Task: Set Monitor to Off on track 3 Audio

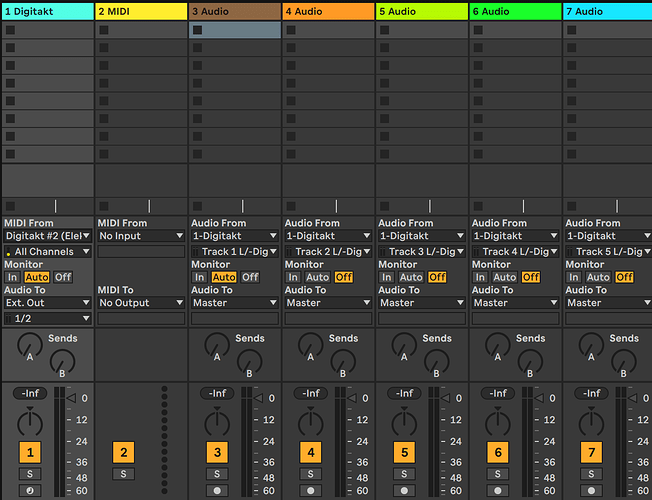Action: coord(250,277)
